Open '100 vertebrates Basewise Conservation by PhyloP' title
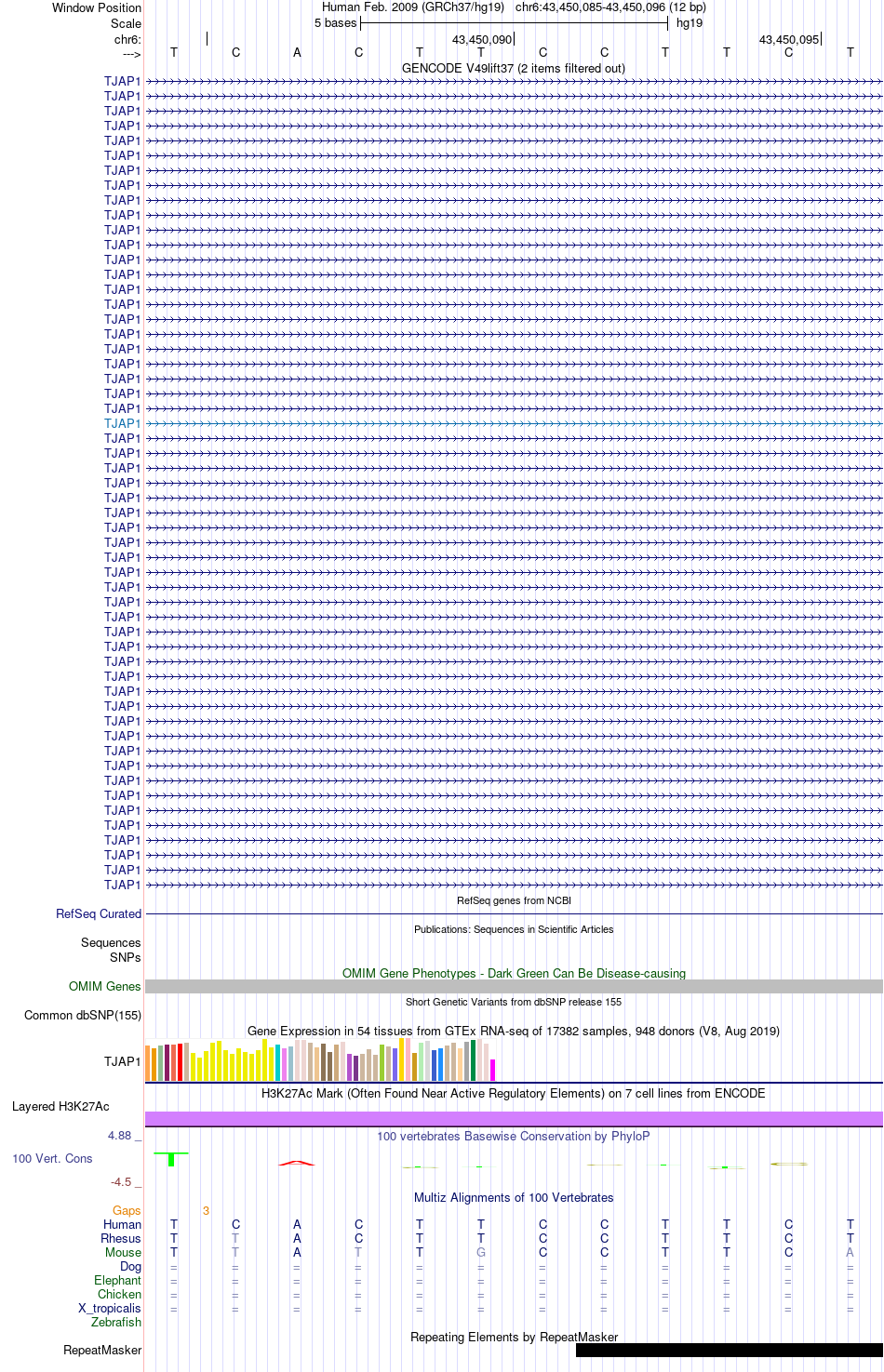The width and height of the screenshot is (884, 1372). coord(514,1136)
